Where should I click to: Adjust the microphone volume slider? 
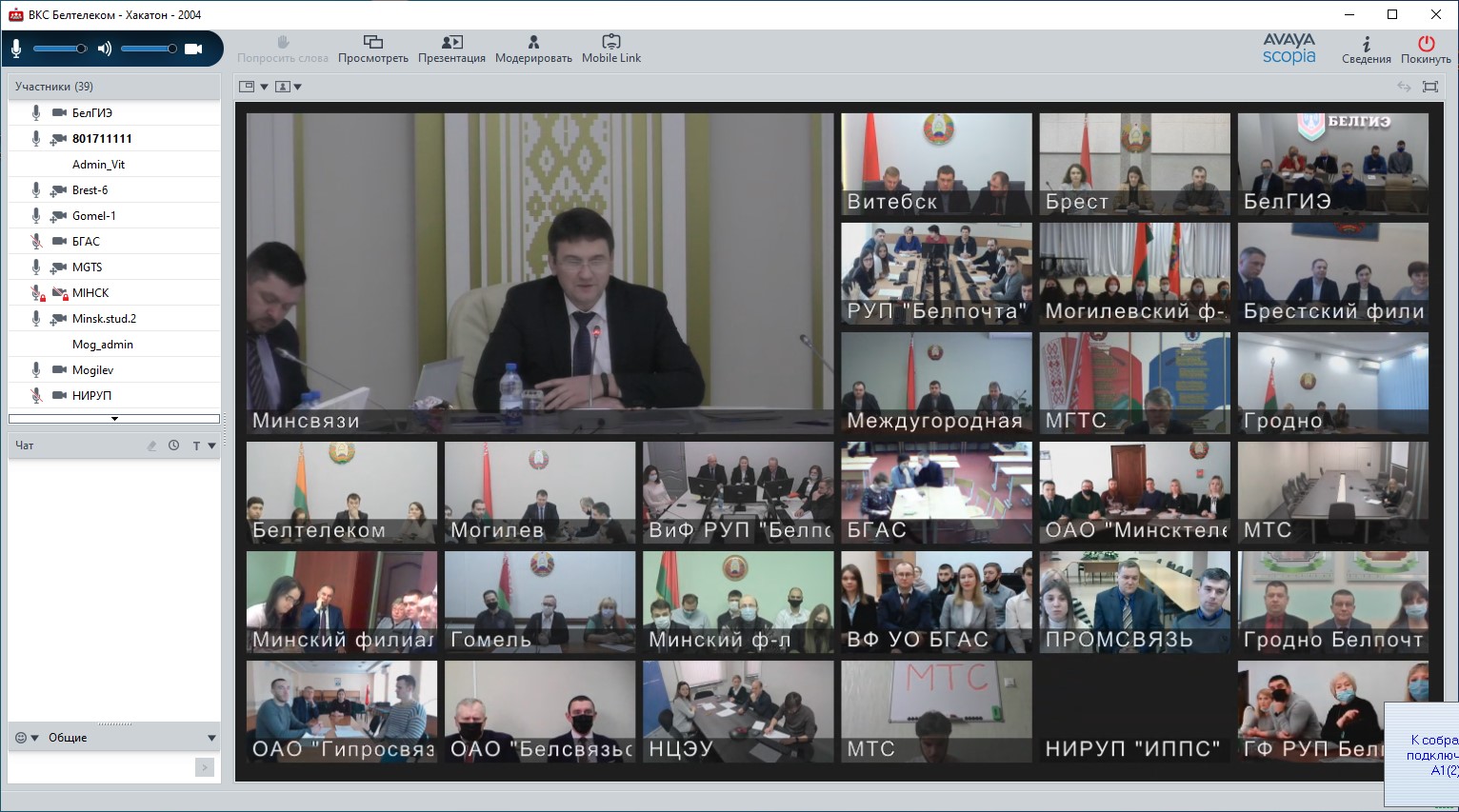click(60, 49)
